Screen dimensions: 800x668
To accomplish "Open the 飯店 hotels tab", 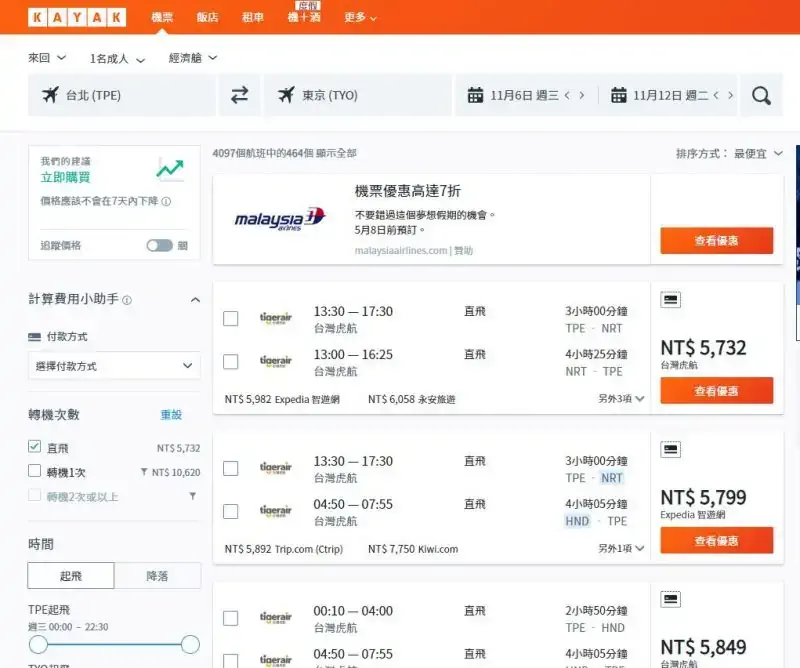I will click(x=207, y=18).
